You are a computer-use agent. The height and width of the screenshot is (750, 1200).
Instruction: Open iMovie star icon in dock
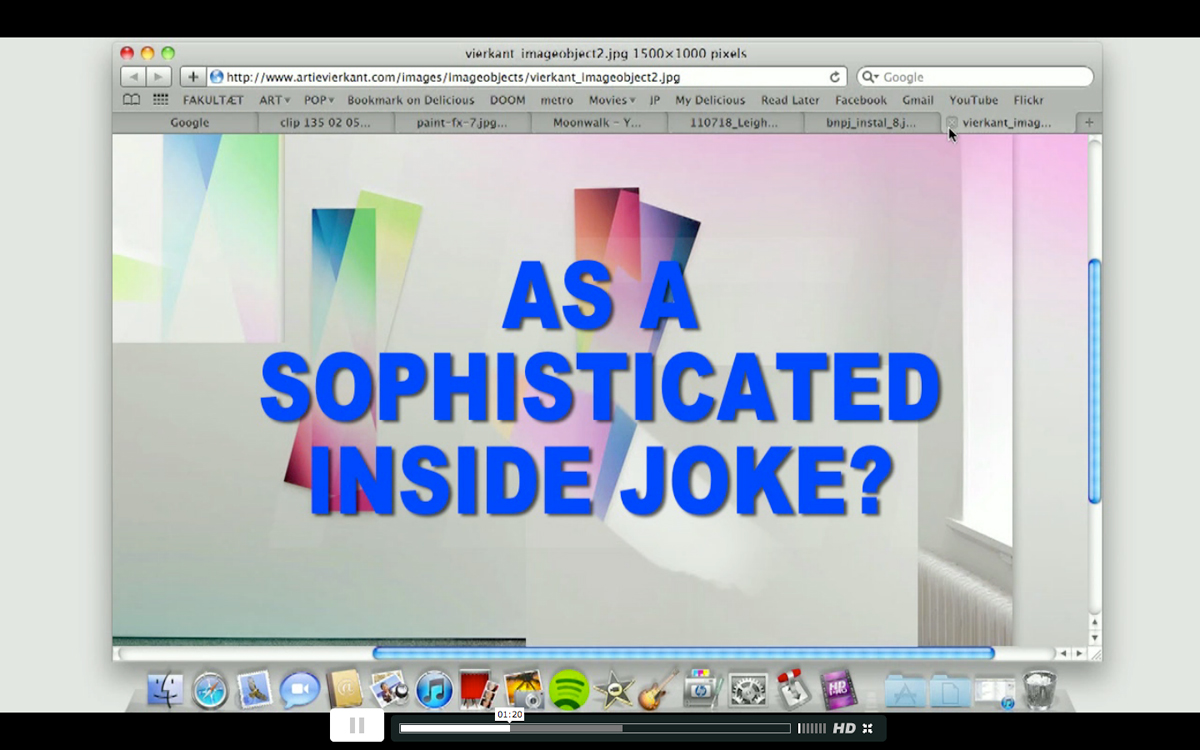pyautogui.click(x=613, y=690)
